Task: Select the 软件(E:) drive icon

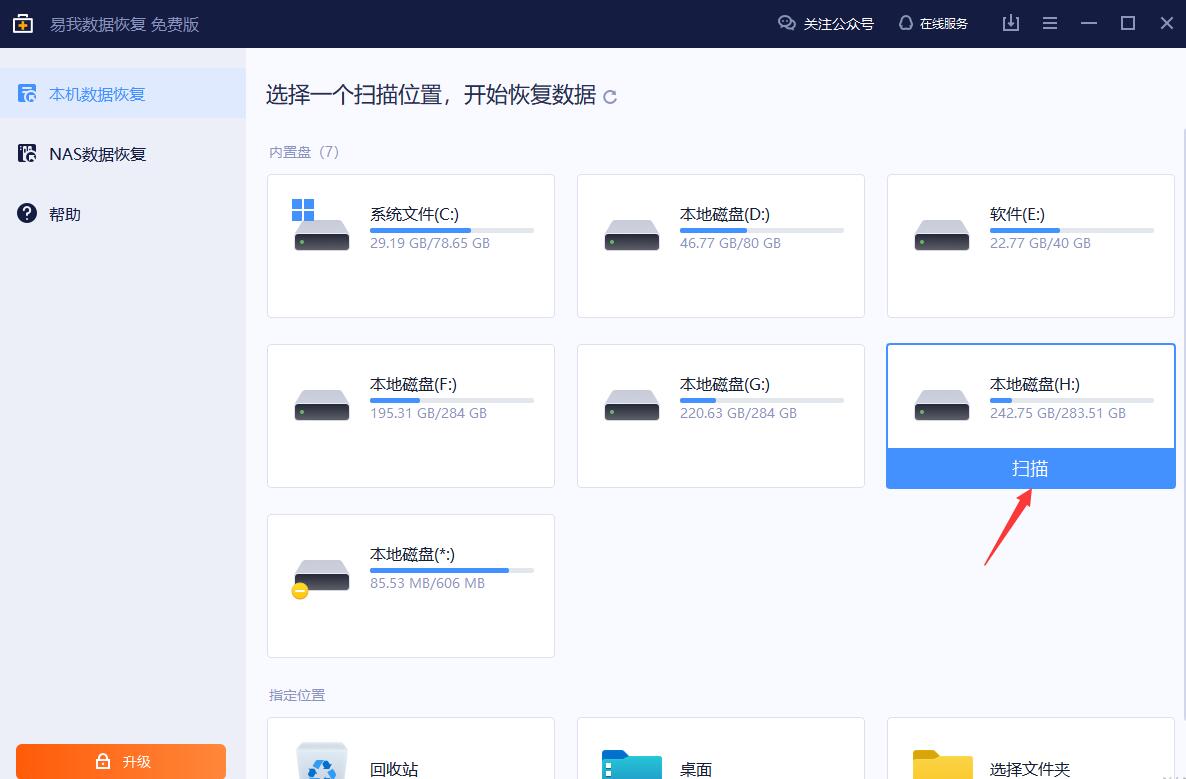Action: click(x=941, y=234)
